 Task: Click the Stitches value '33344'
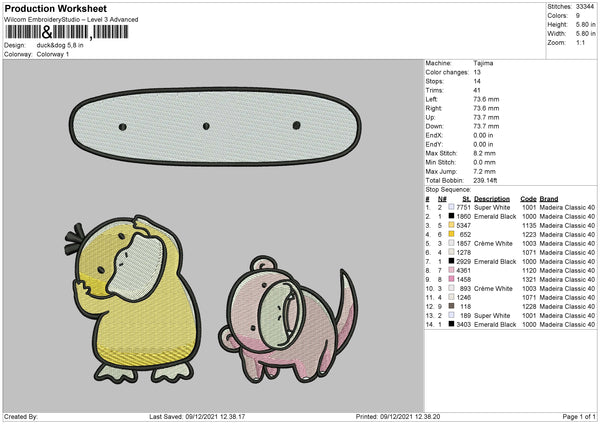coord(585,7)
